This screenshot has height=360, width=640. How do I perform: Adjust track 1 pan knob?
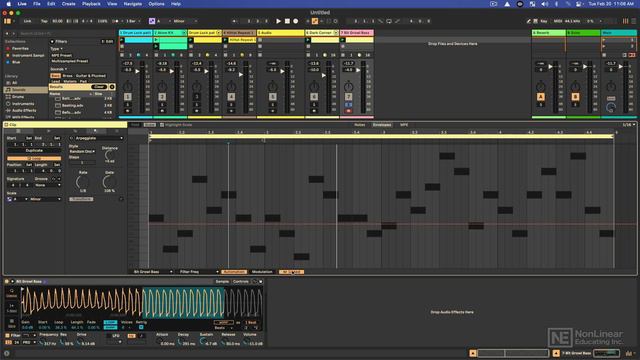[x=127, y=86]
